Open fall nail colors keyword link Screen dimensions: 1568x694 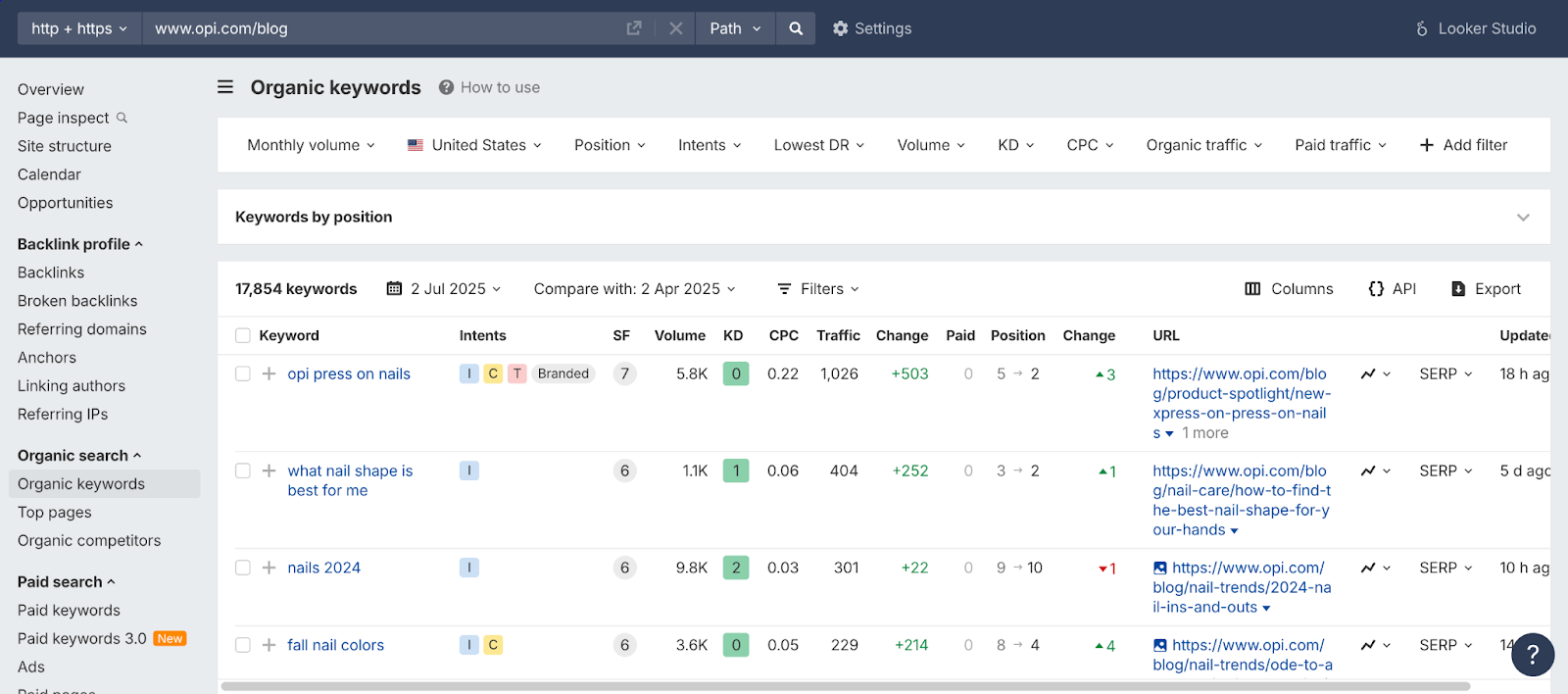pyautogui.click(x=336, y=645)
